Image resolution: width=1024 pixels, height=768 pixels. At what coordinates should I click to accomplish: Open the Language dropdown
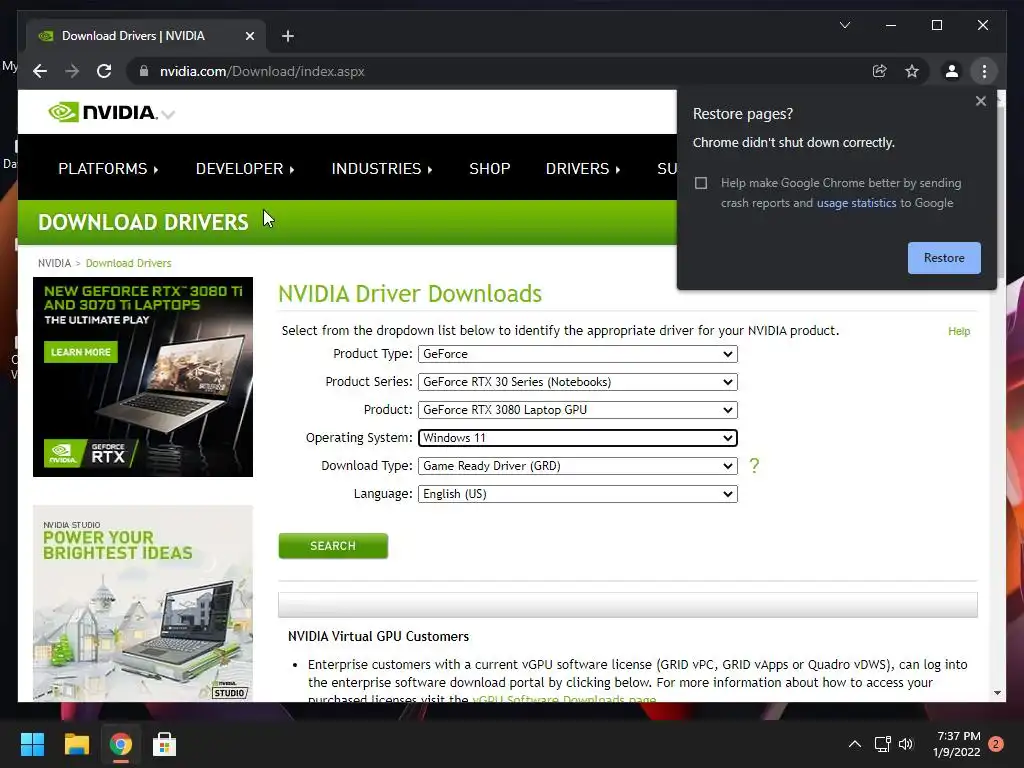click(x=577, y=494)
